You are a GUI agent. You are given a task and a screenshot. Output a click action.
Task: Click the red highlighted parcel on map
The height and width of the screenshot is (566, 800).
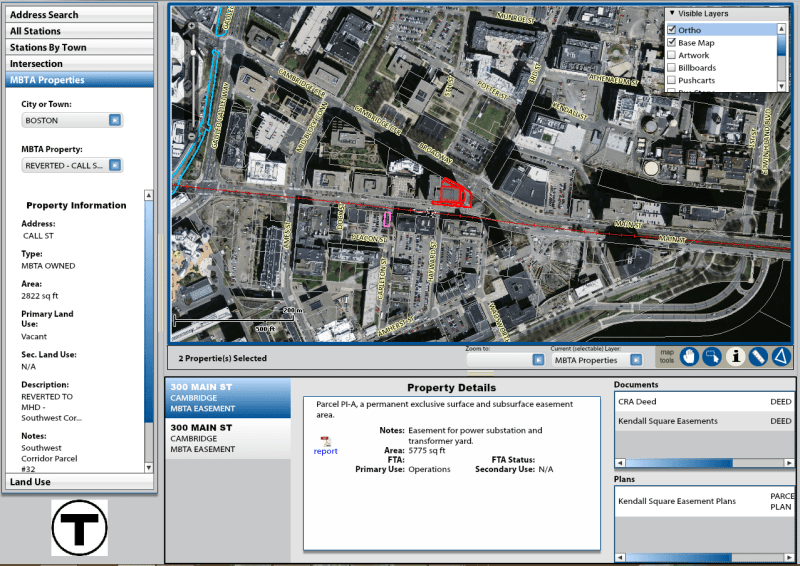tap(454, 195)
